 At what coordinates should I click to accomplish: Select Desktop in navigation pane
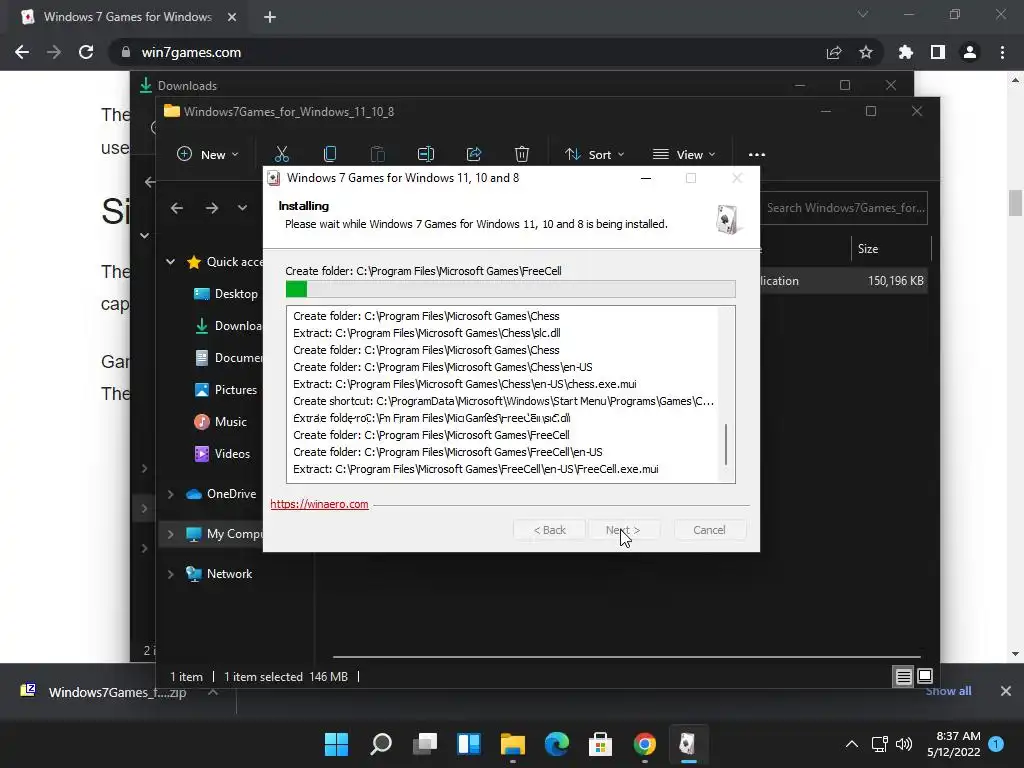(226, 294)
